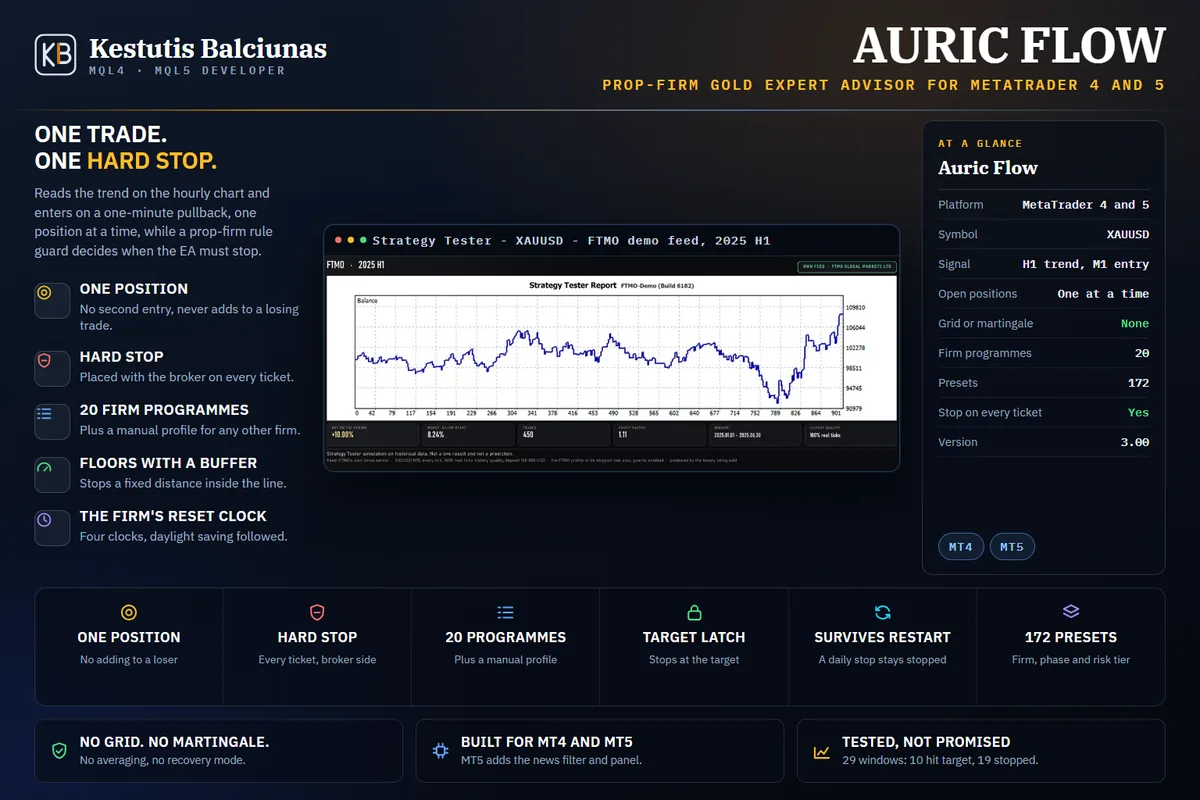Viewport: 1200px width, 800px height.
Task: Click the refresh icon above Survives Restart
Action: 882,612
